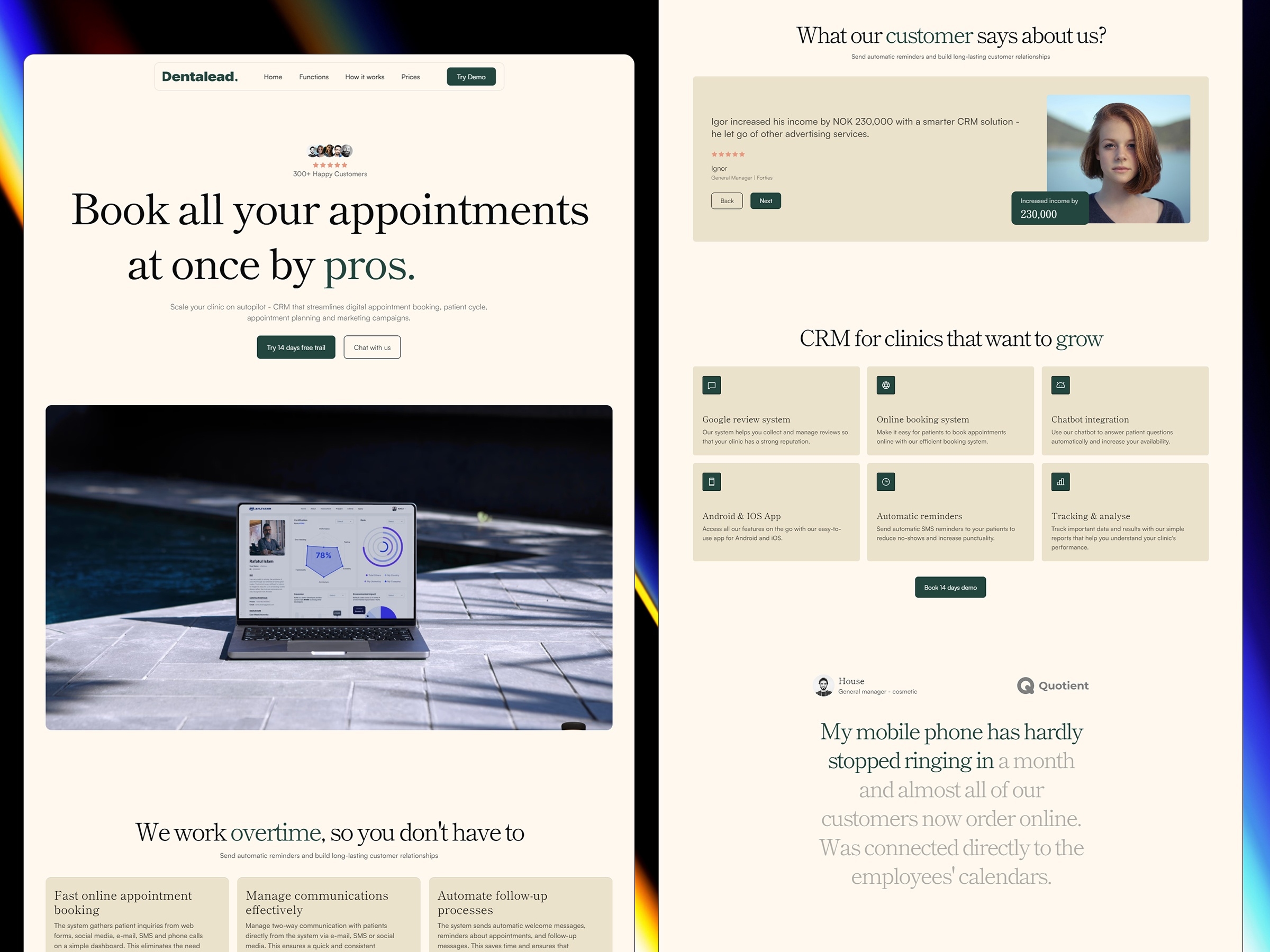The image size is (1270, 952).
Task: Click the Chat with us link
Action: coord(371,347)
